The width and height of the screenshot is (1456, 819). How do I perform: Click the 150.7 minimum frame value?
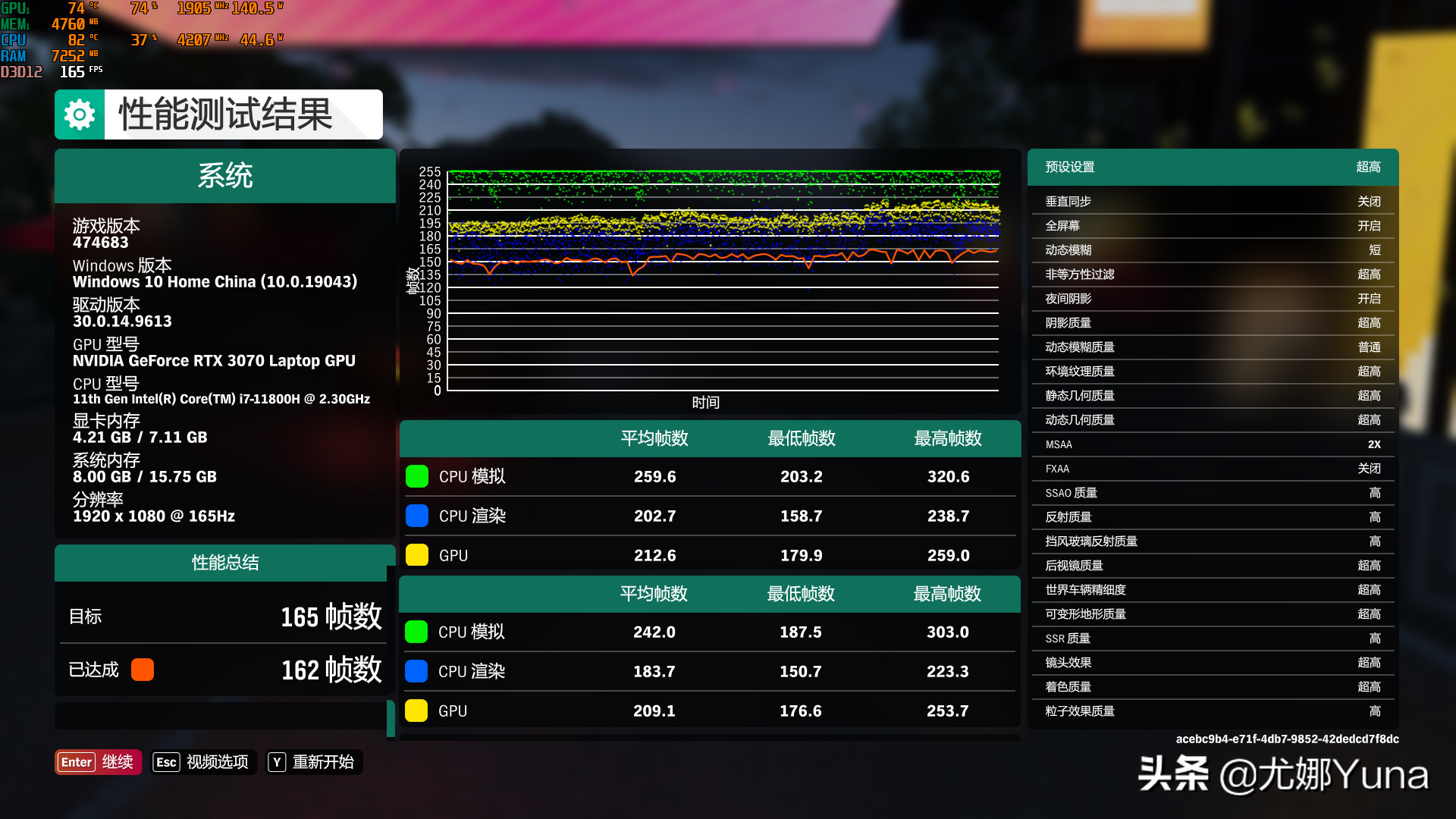coord(801,671)
